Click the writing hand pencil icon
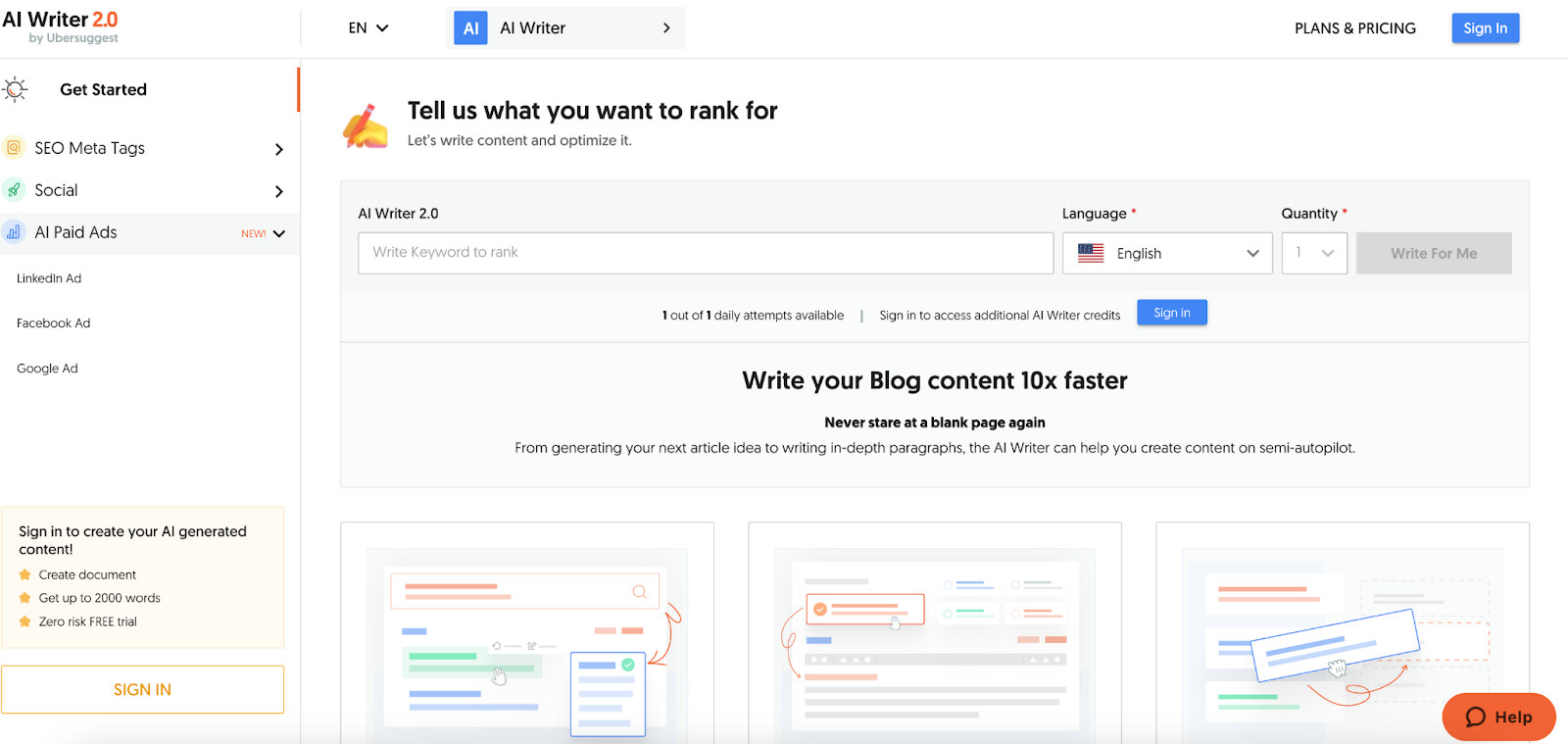The height and width of the screenshot is (744, 1568). (366, 126)
